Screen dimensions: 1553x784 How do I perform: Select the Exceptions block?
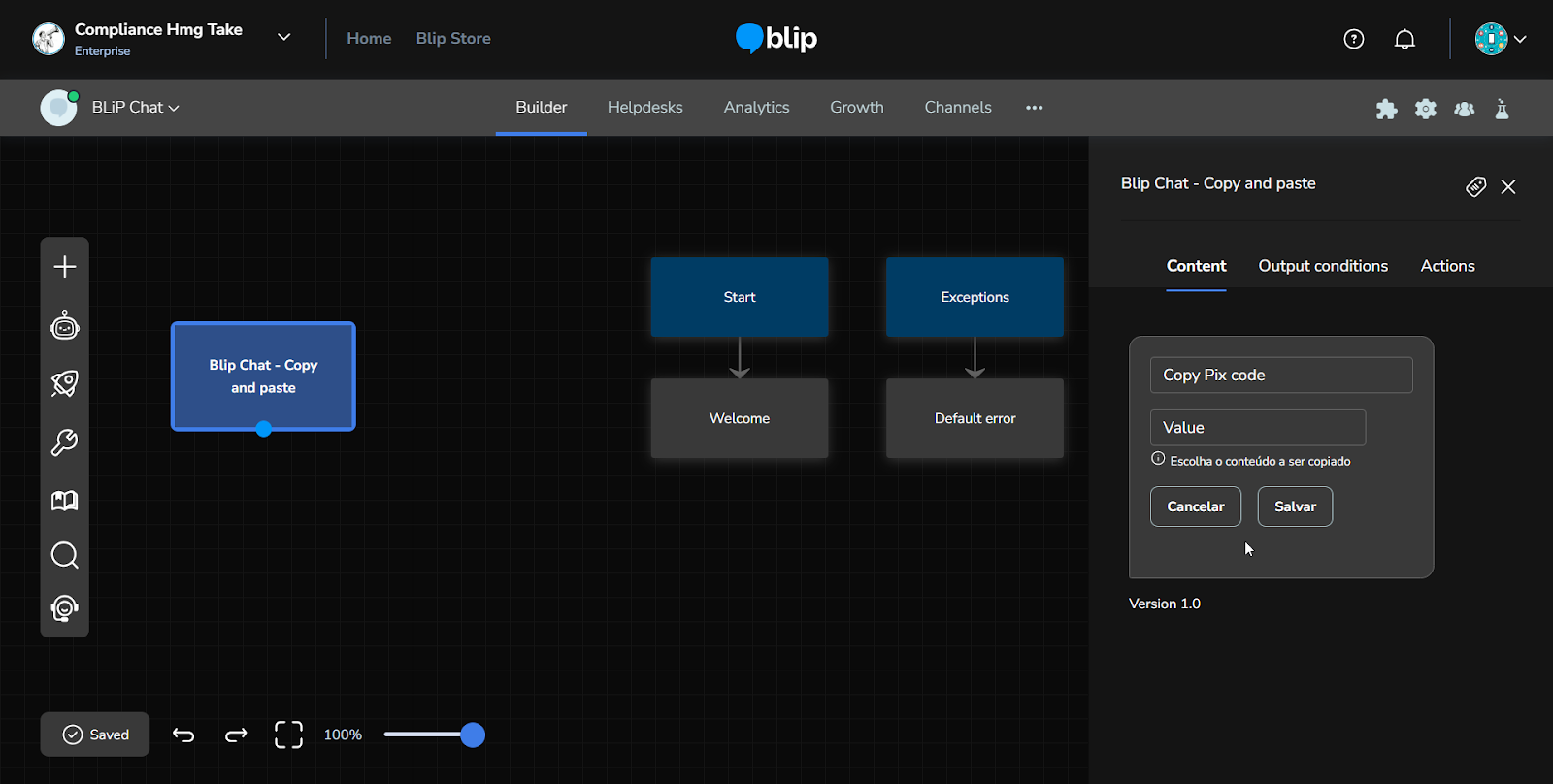tap(975, 297)
